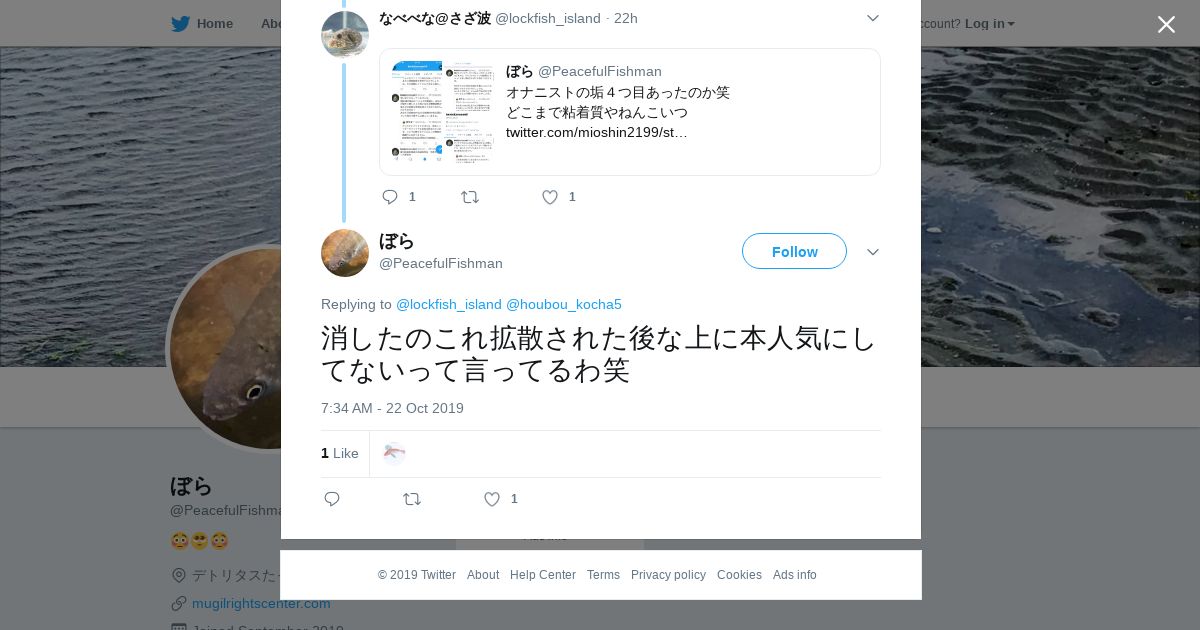1200x630 pixels.
Task: Close the tweet overlay with X
Action: [x=1166, y=24]
